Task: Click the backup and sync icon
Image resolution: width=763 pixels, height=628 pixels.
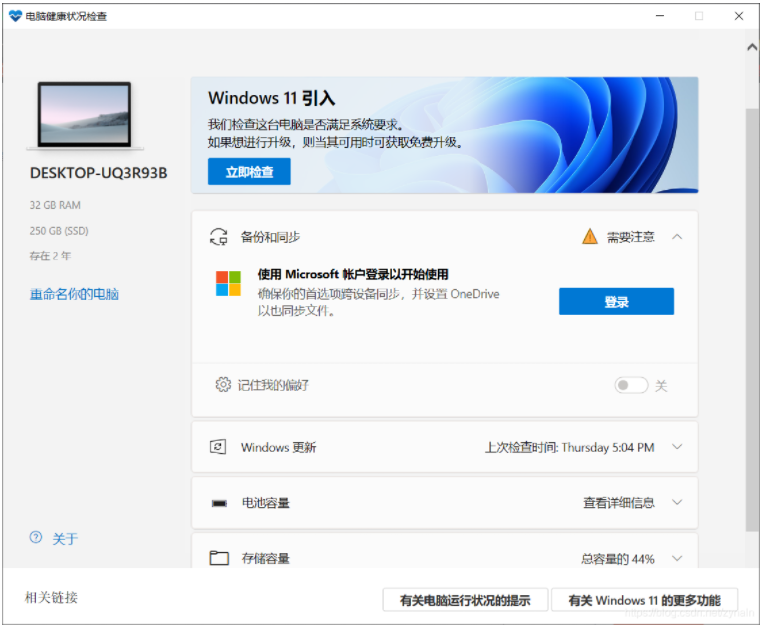Action: (218, 237)
